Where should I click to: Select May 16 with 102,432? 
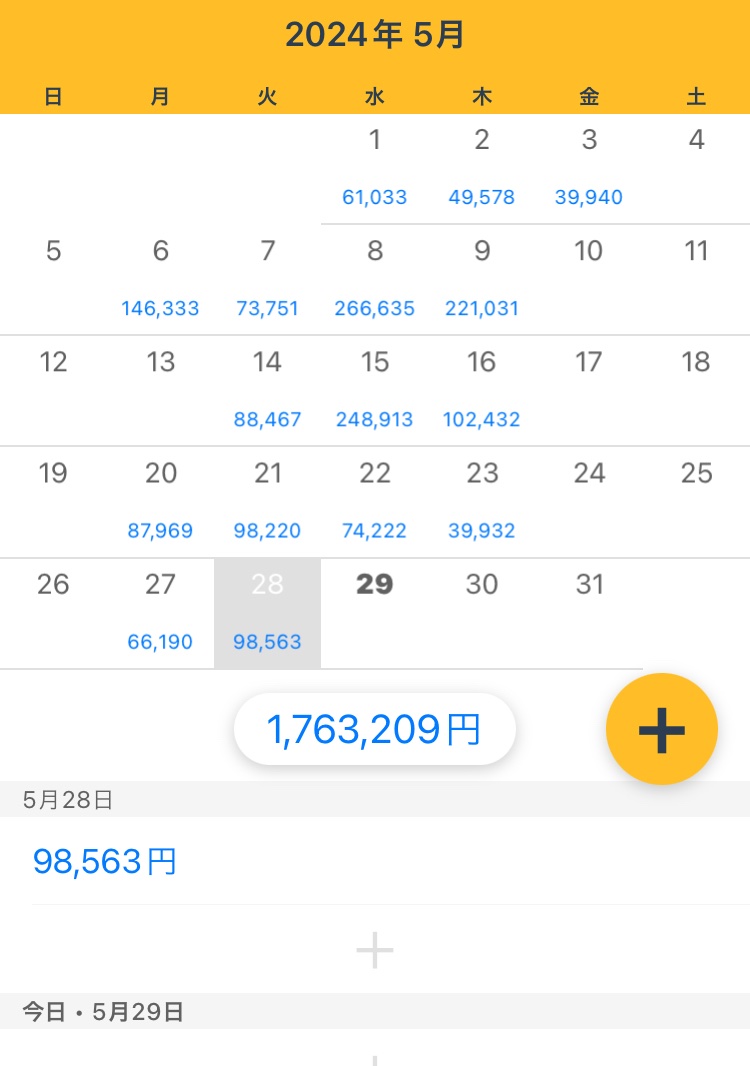tap(482, 391)
